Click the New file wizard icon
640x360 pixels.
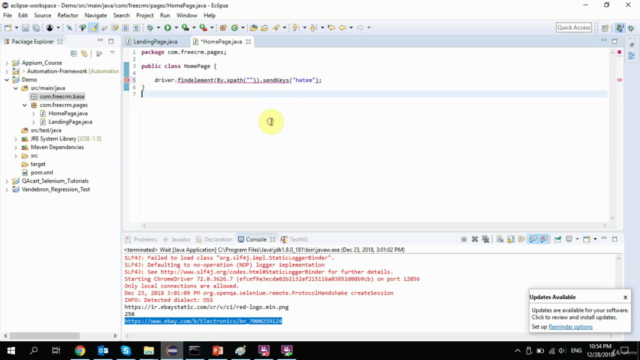tap(8, 28)
